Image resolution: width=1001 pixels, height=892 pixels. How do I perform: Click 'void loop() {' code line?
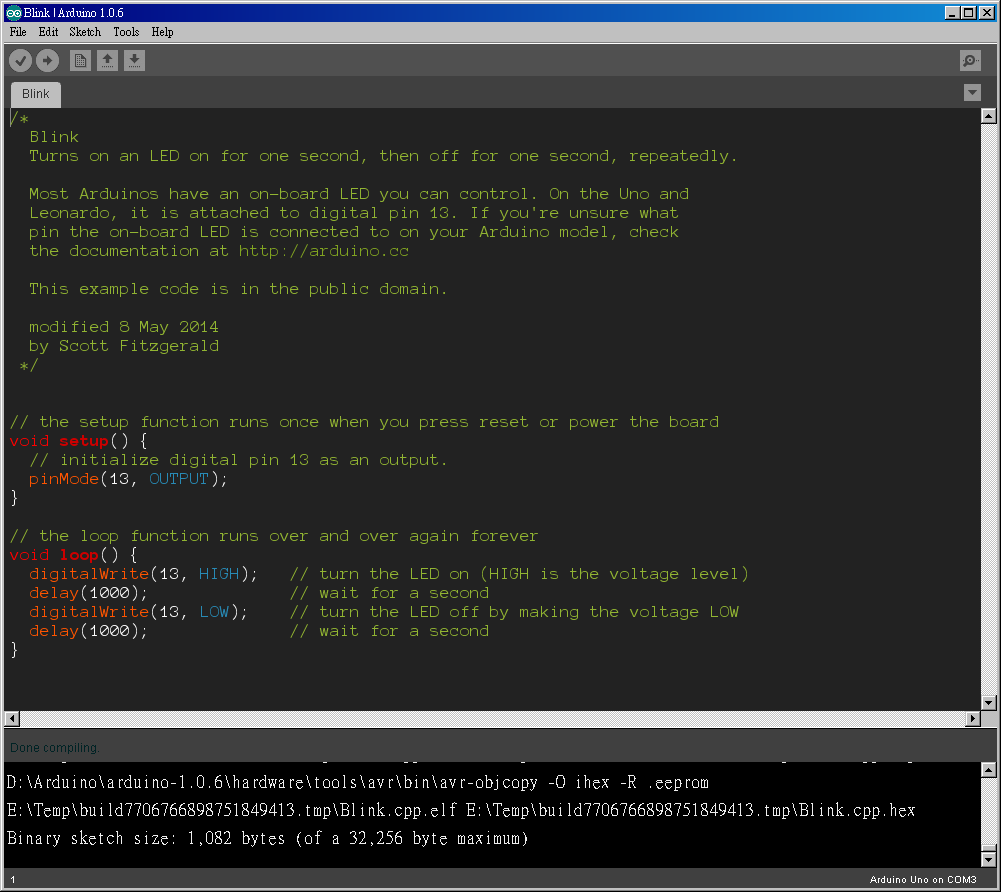(73, 555)
